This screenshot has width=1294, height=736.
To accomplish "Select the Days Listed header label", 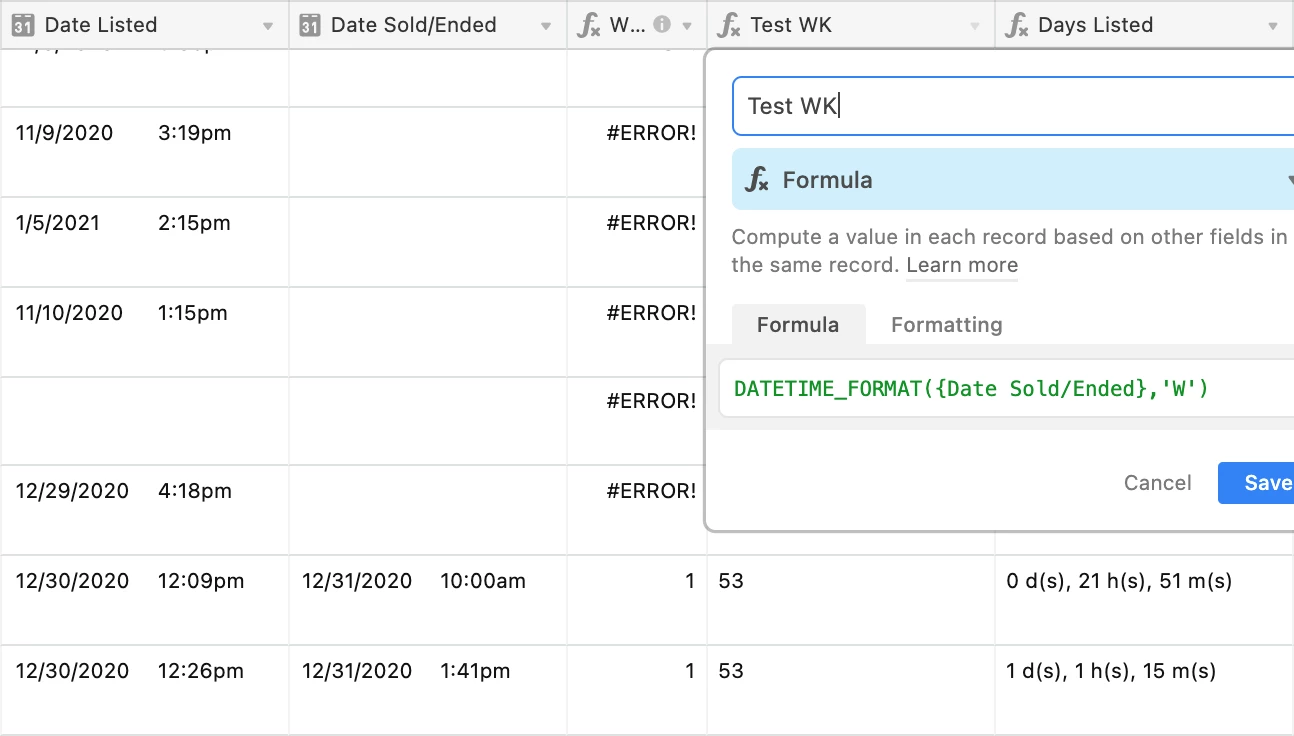I will point(1095,25).
